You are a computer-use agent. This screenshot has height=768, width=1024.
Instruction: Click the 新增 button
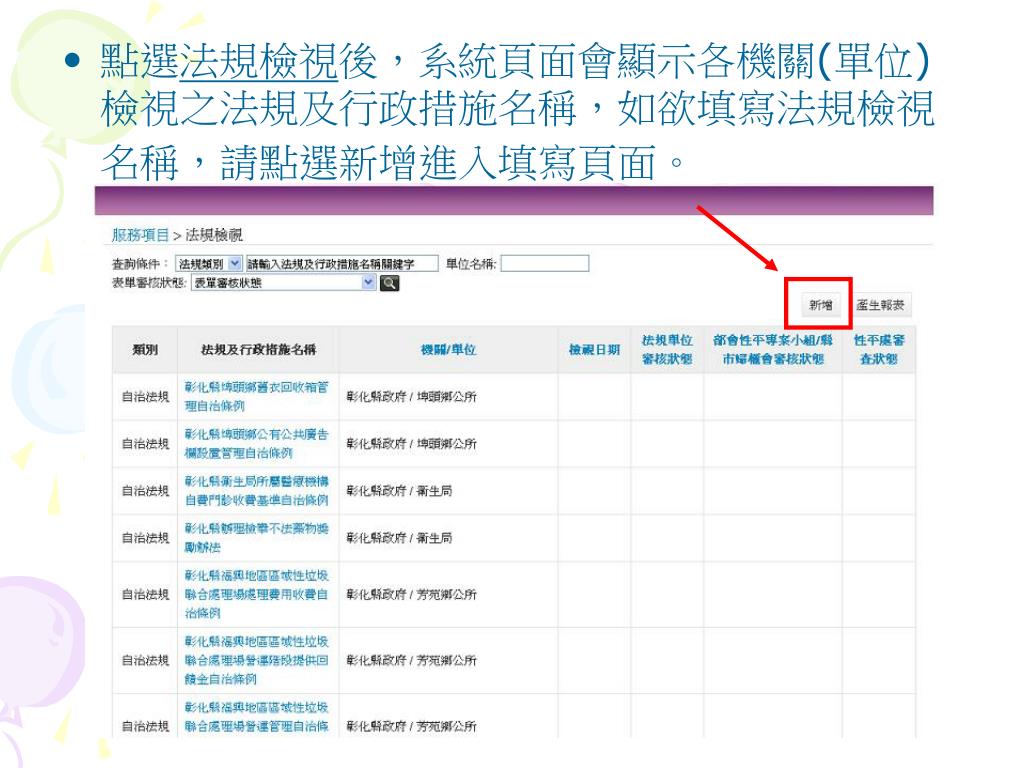coord(820,305)
